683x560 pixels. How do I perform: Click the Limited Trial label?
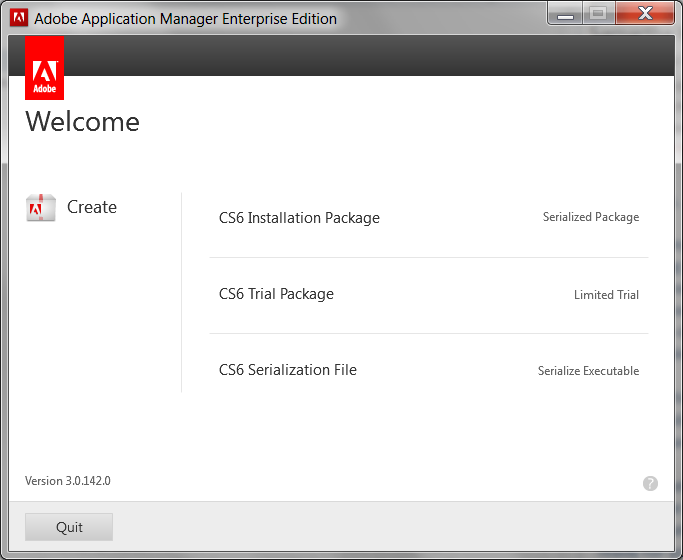tap(606, 295)
